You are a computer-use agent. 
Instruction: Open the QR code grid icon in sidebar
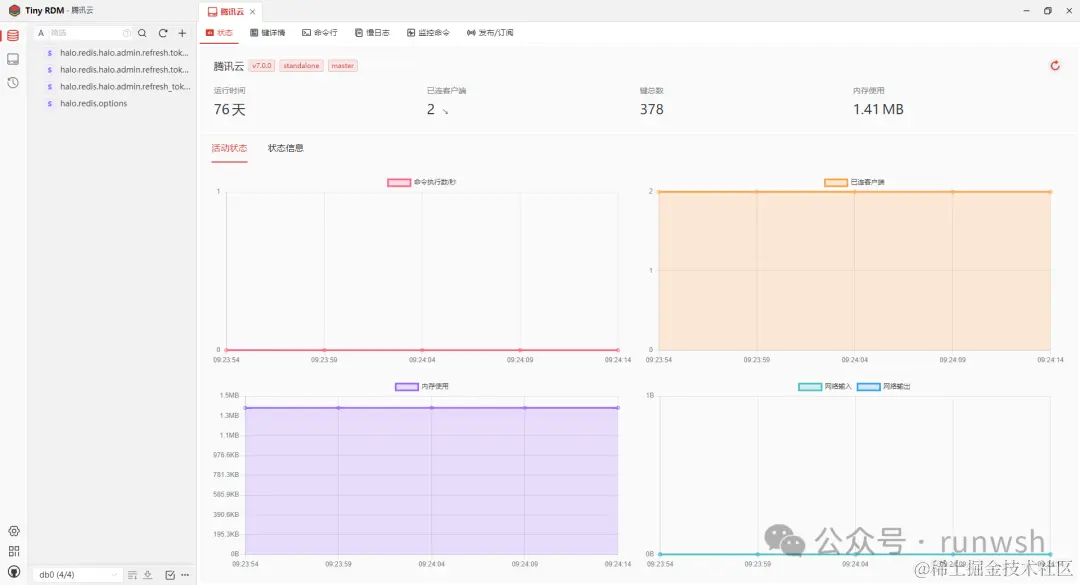pyautogui.click(x=14, y=551)
